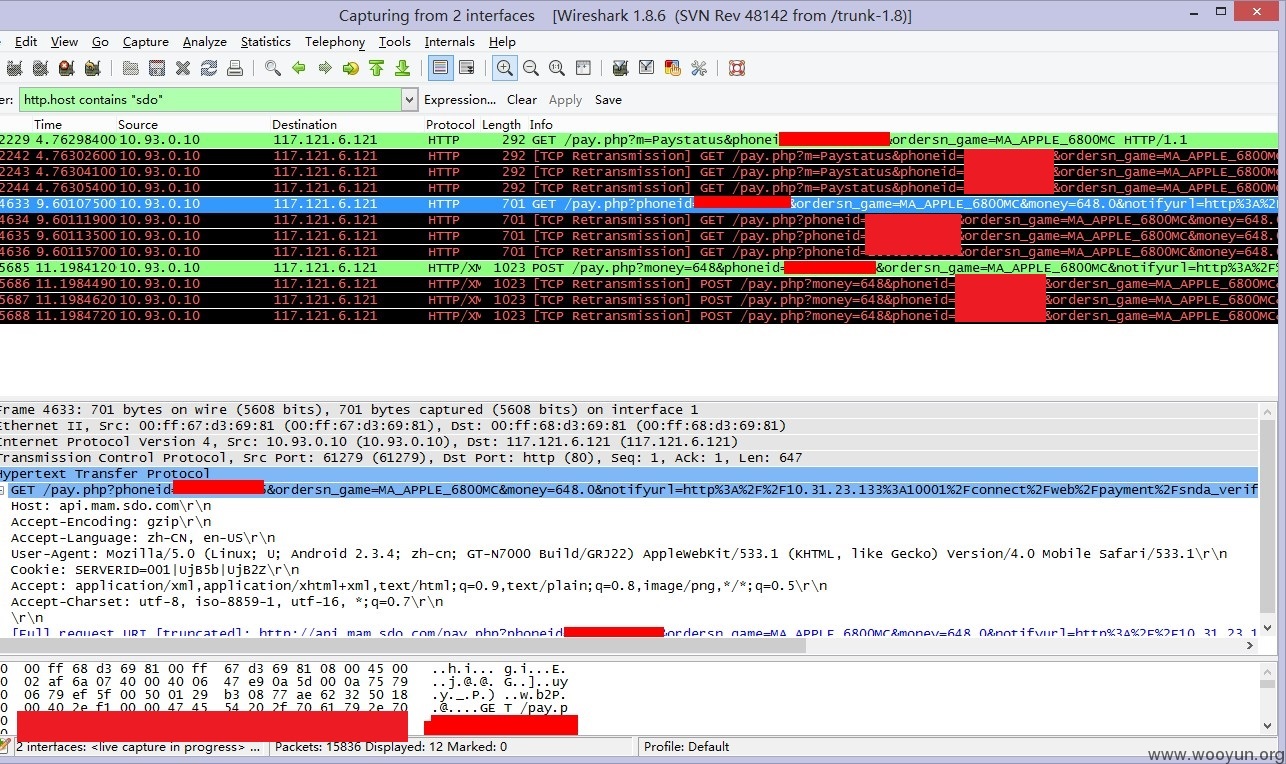This screenshot has width=1286, height=764.
Task: Open the filter Expression builder
Action: [460, 100]
